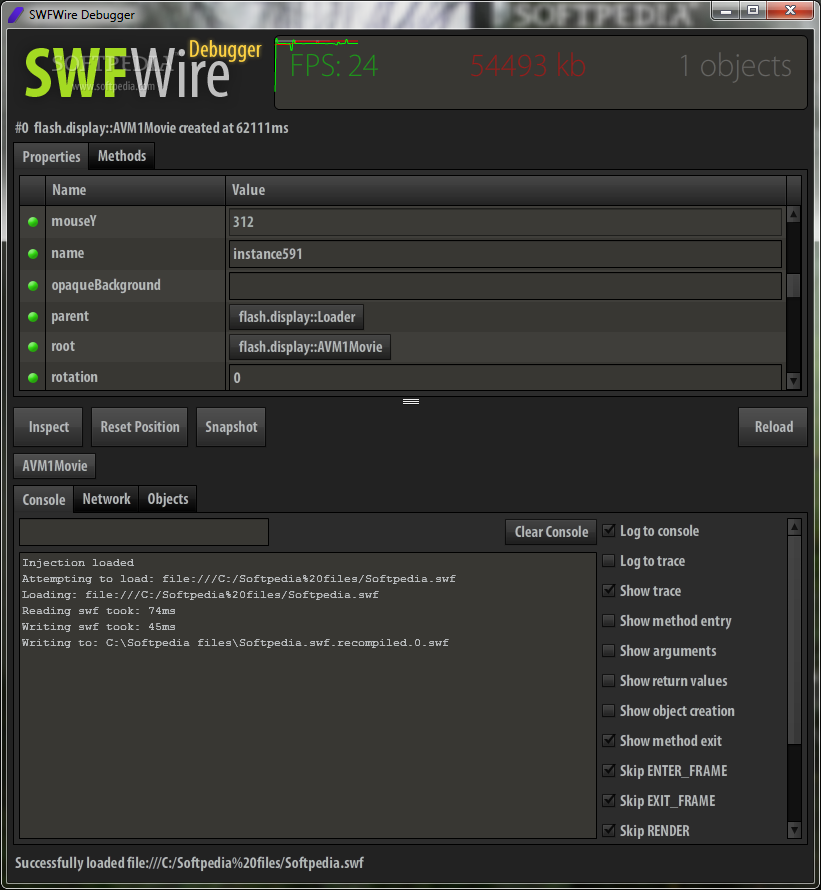Screen dimensions: 821x890
Task: Click the empty opaqueBackground value field
Action: tap(505, 286)
